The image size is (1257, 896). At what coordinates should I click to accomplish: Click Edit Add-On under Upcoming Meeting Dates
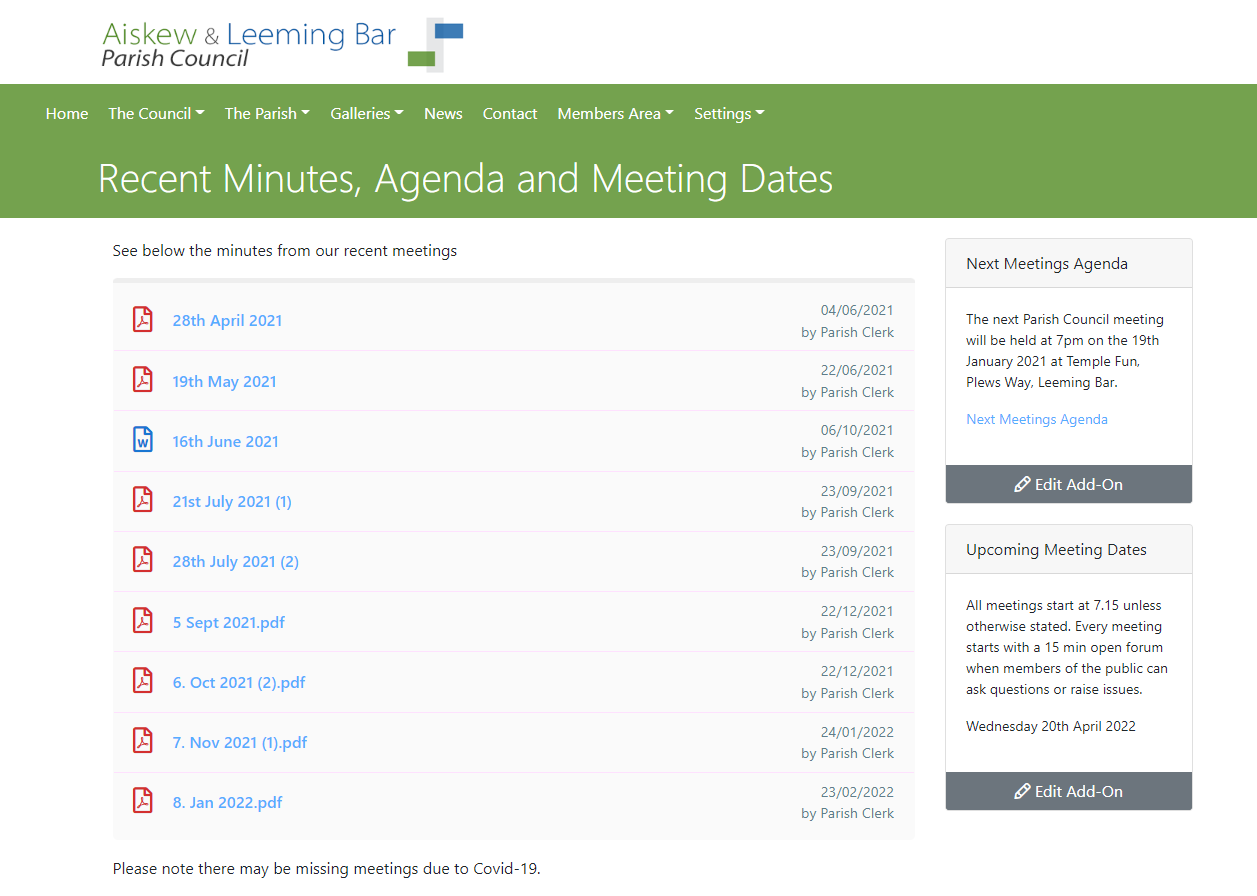[1068, 791]
